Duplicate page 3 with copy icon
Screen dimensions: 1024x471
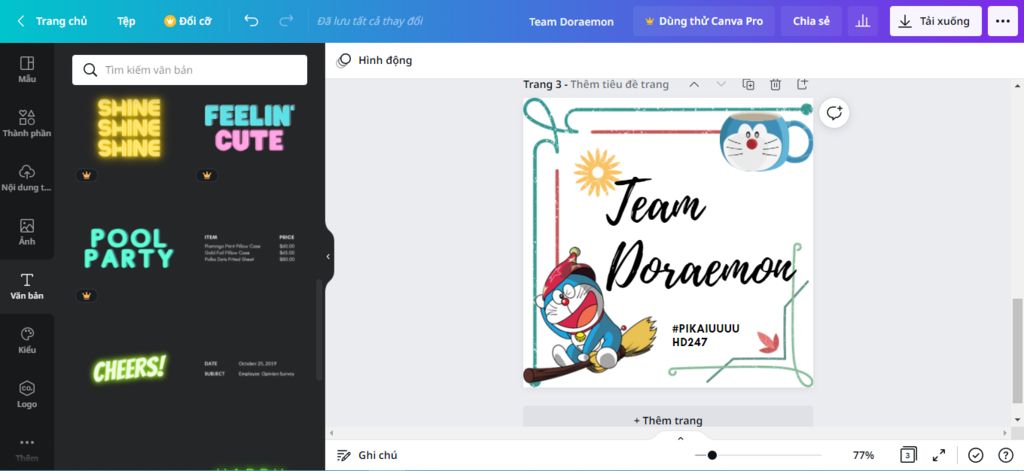point(748,84)
